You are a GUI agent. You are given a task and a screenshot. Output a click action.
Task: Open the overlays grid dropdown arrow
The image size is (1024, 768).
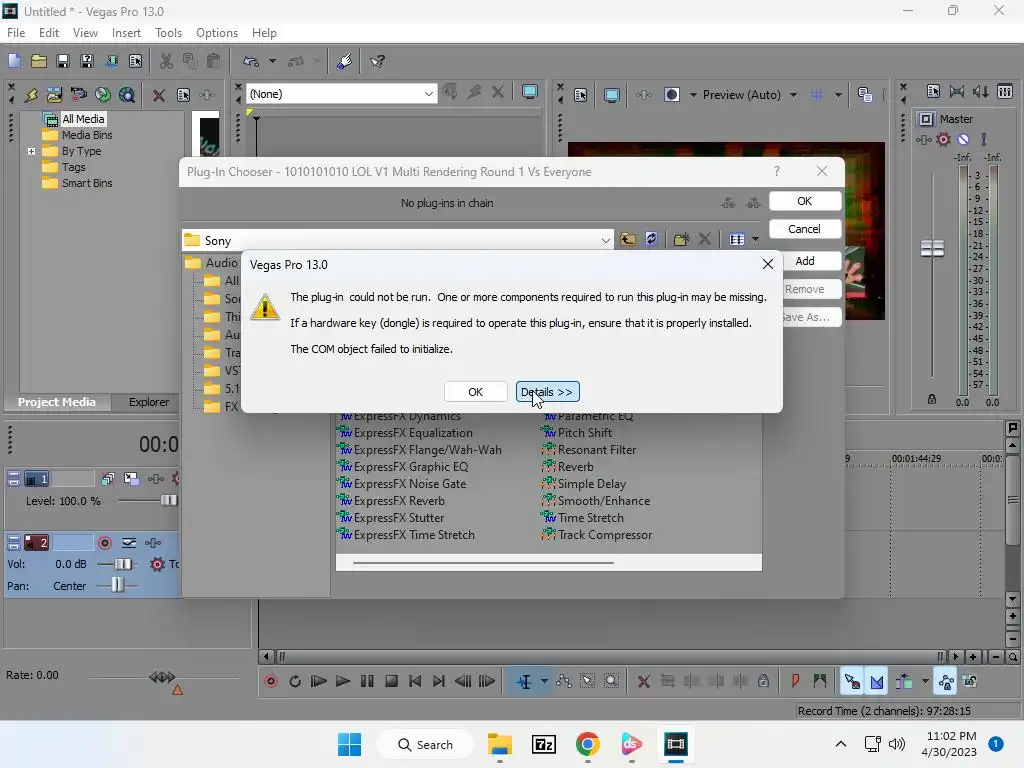click(838, 95)
